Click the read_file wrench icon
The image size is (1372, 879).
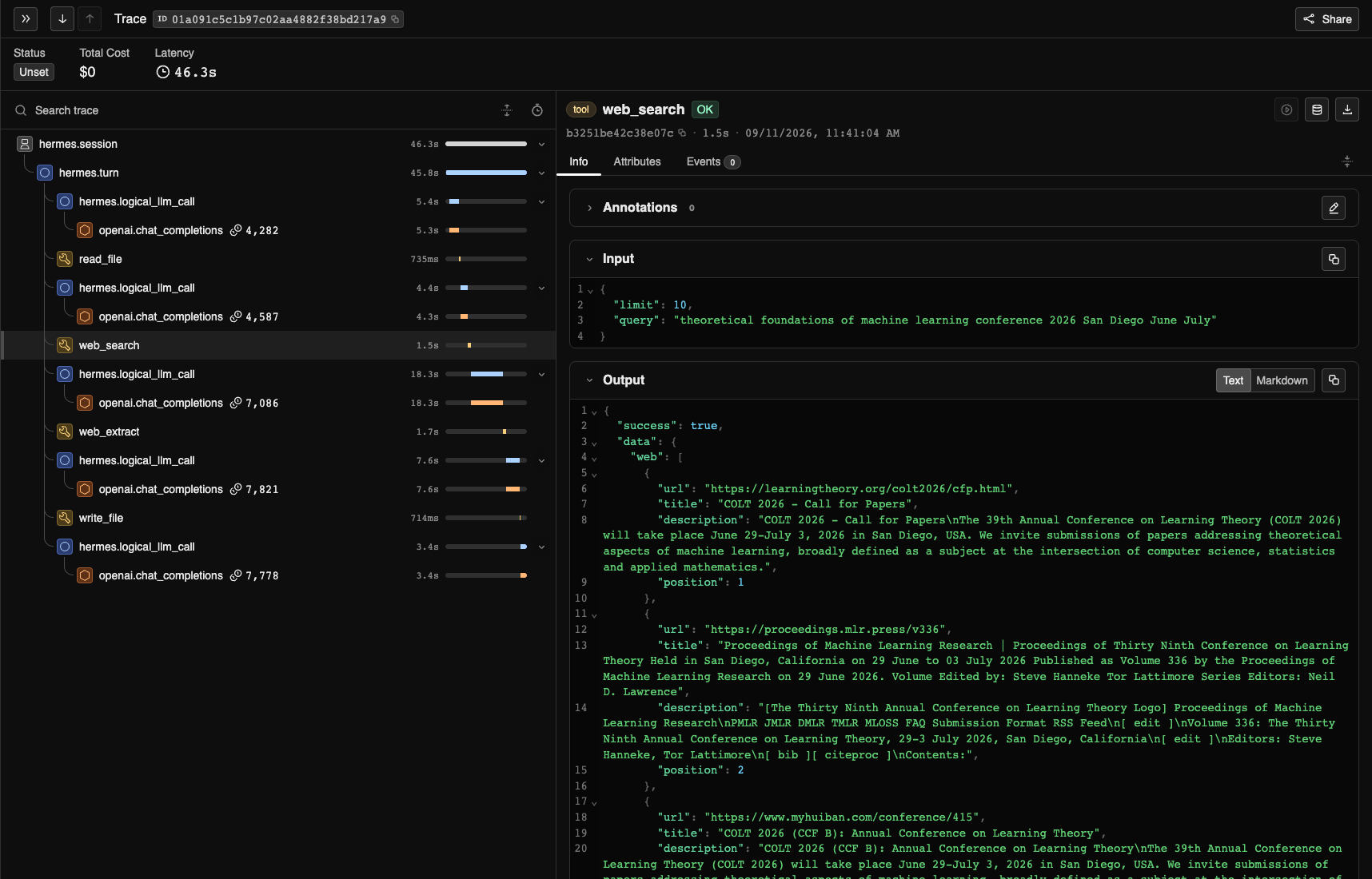65,259
